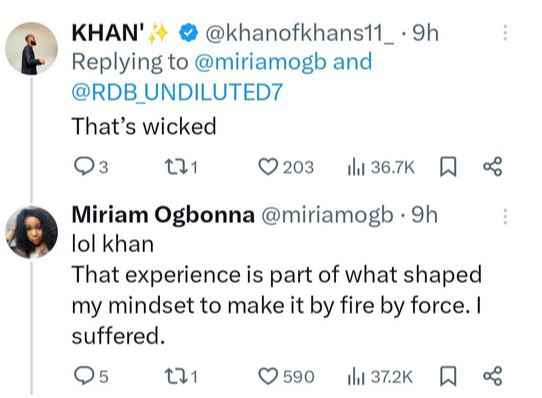This screenshot has height=398, width=542.
Task: Open the @RDB_UNDILUTED7 mention link
Action: tap(177, 92)
